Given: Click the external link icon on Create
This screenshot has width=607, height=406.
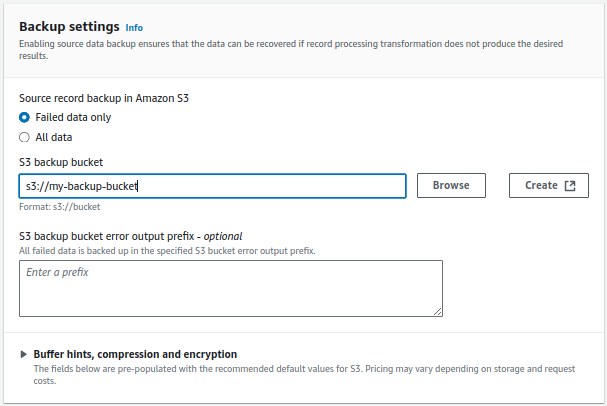Looking at the screenshot, I should coord(570,186).
